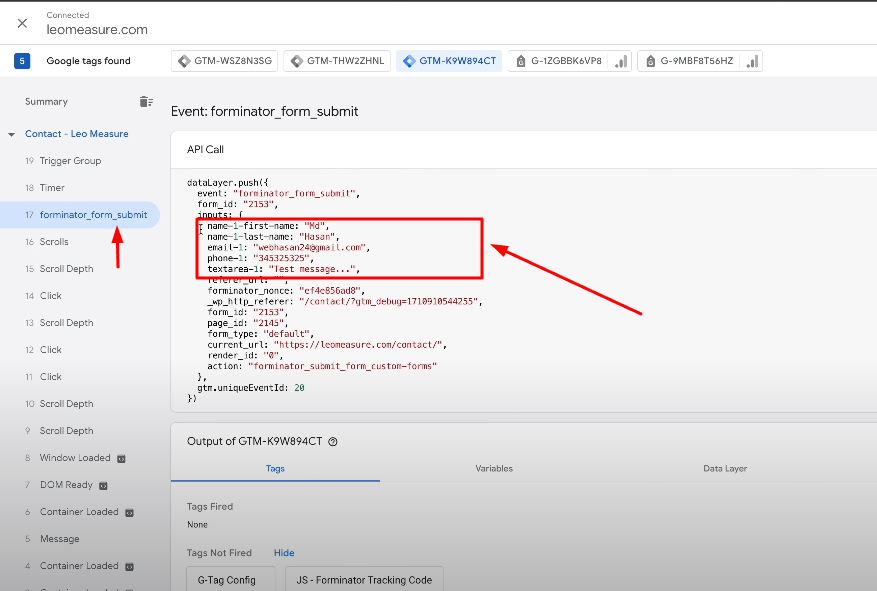Click the leomeasure.com connected domain text
The height and width of the screenshot is (591, 877).
click(97, 30)
